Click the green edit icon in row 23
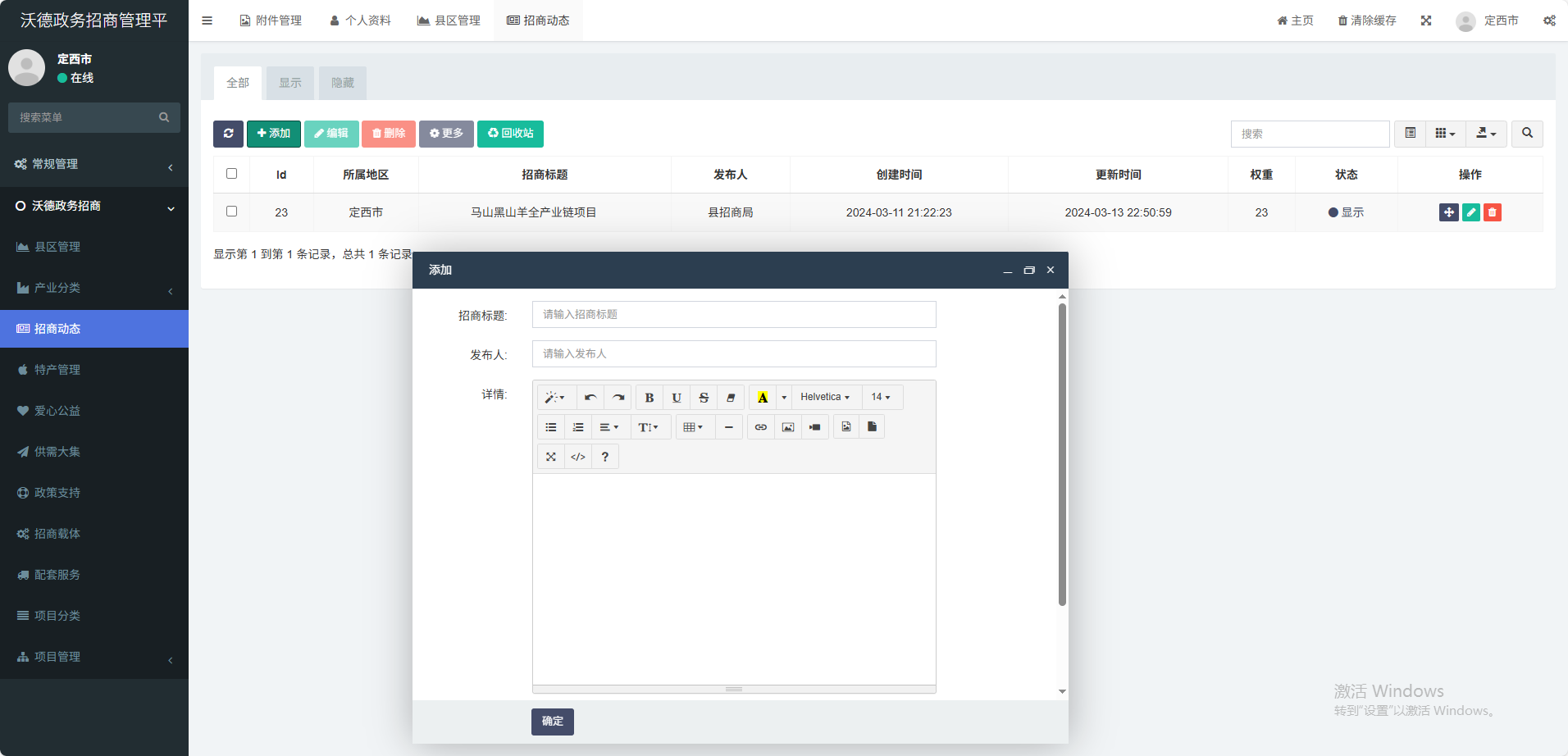The height and width of the screenshot is (756, 1568). click(x=1470, y=212)
